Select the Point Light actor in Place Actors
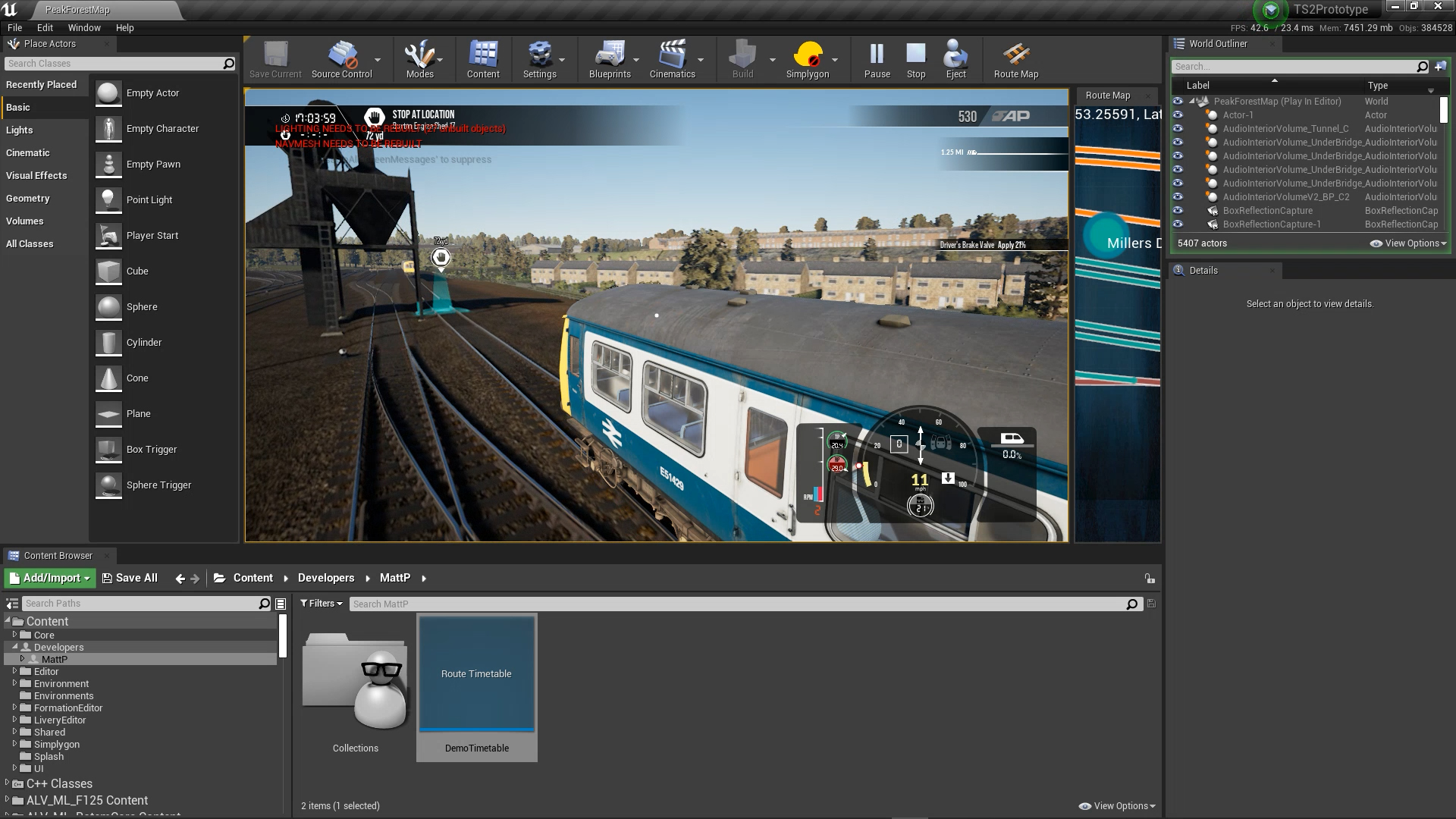 point(149,199)
